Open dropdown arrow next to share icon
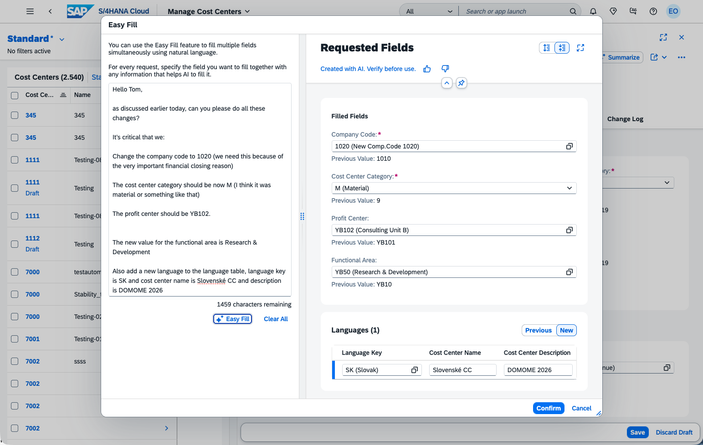Screen dimensions: 703x445 [x=664, y=57]
